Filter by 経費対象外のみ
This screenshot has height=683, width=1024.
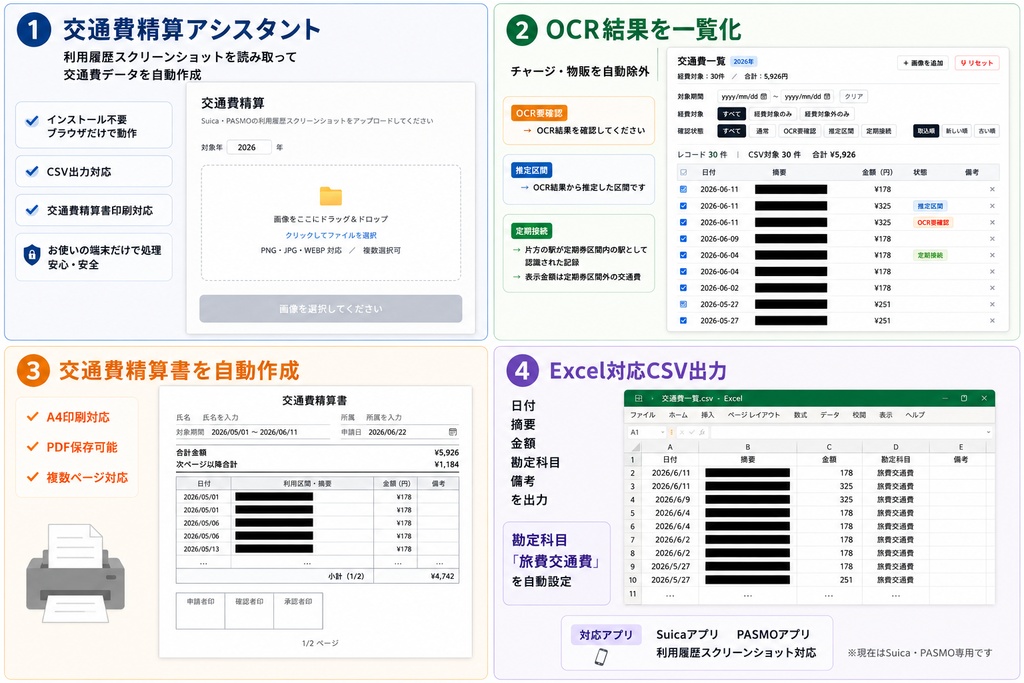pyautogui.click(x=827, y=114)
